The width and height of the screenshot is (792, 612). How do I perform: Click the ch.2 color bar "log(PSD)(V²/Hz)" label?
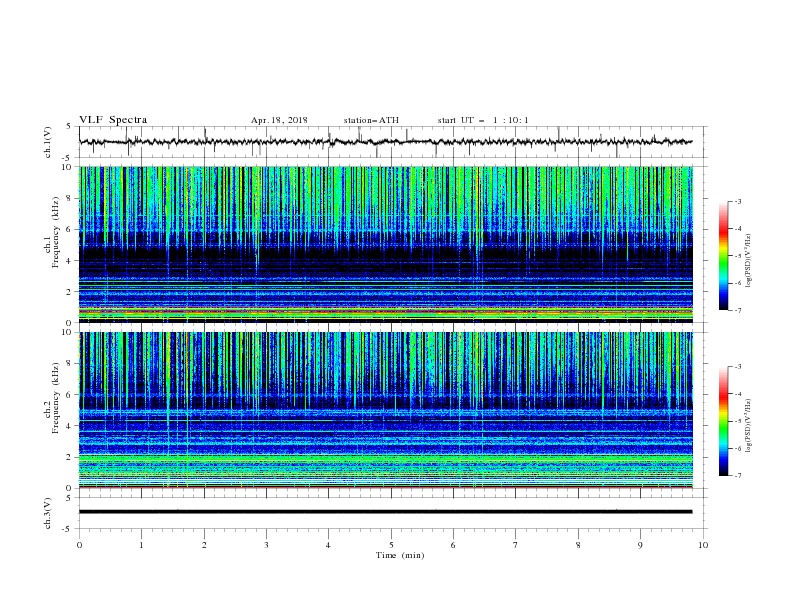(x=749, y=426)
